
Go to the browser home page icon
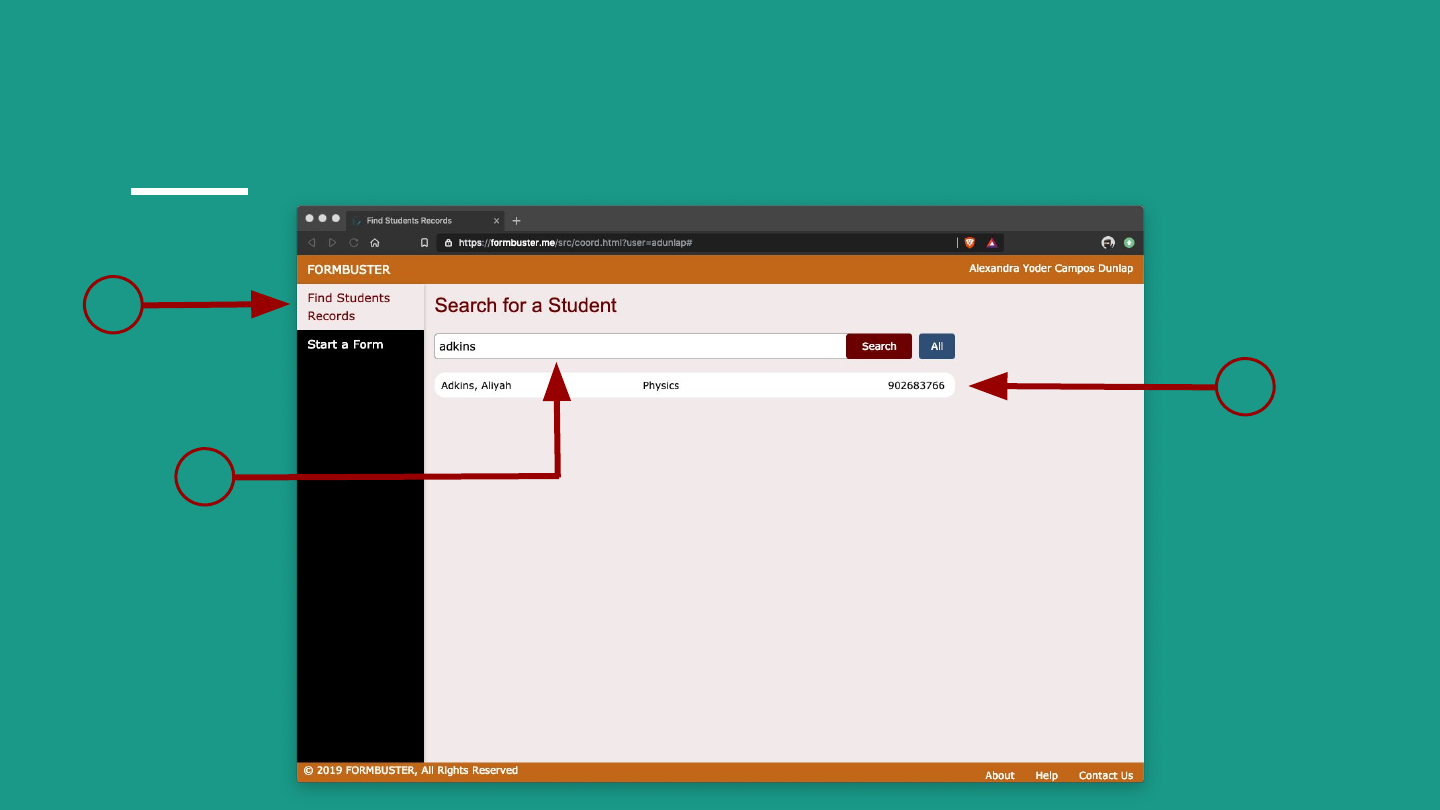(x=375, y=243)
